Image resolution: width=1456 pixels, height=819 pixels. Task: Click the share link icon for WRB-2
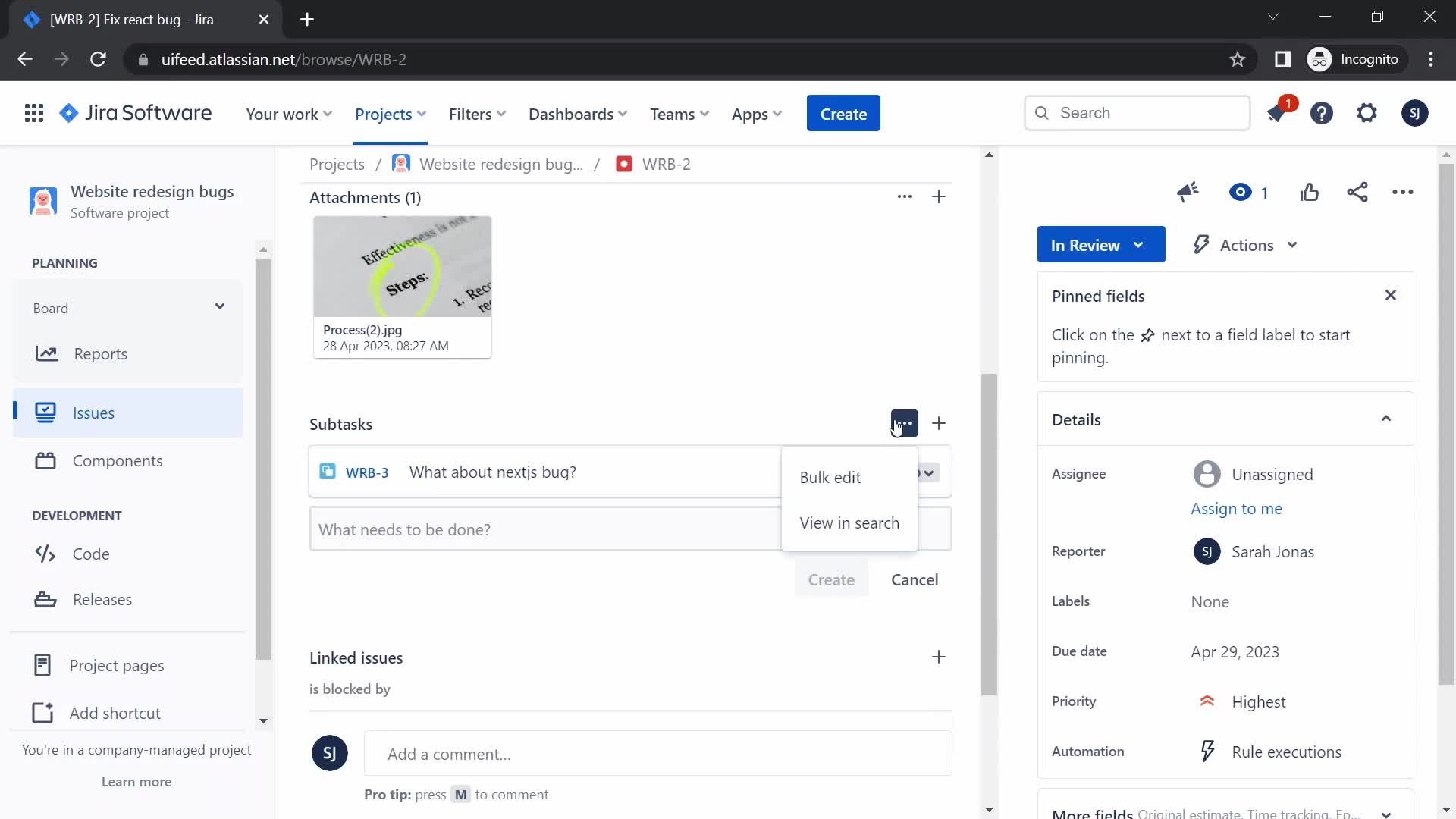coord(1357,192)
